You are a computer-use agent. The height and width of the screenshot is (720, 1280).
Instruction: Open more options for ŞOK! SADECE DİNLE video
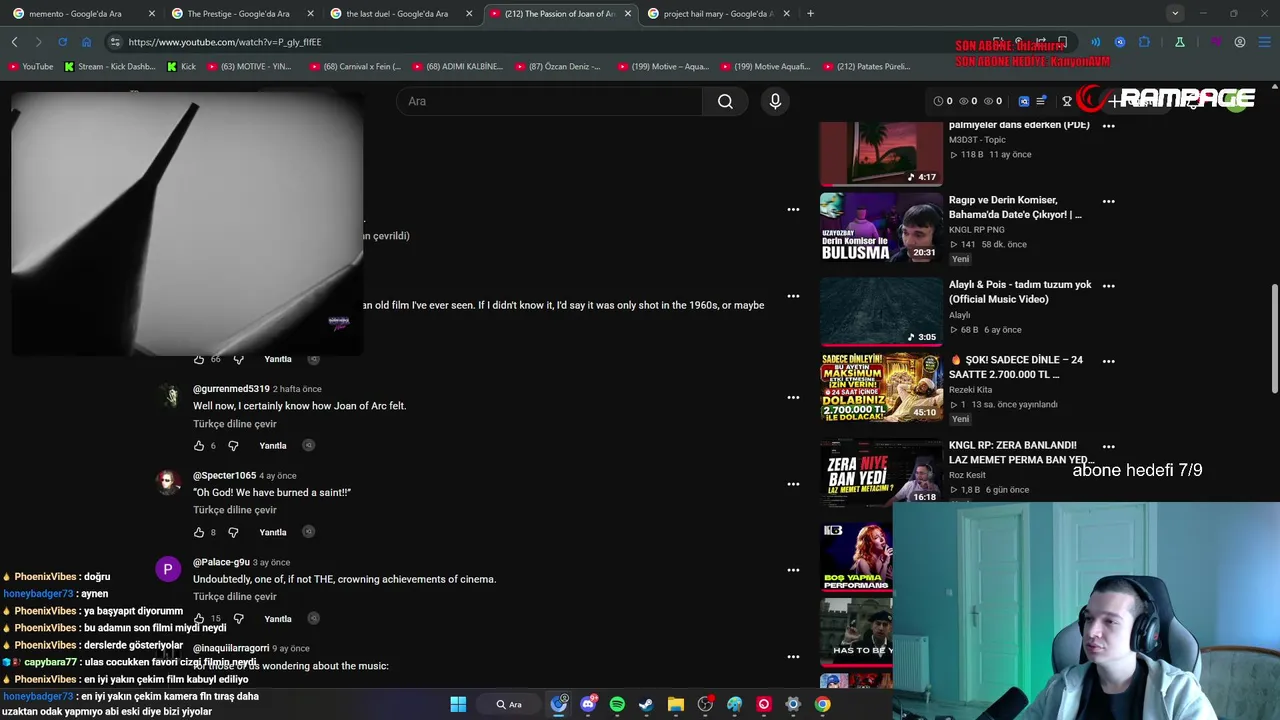(x=1108, y=361)
